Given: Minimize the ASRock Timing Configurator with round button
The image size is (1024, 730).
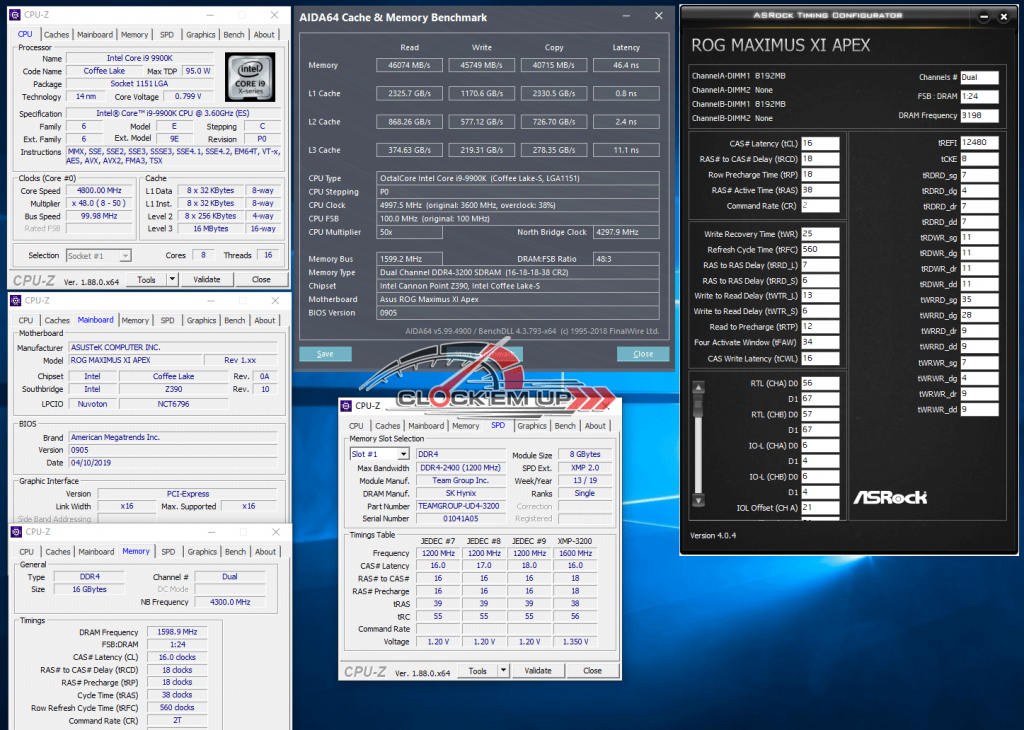Looking at the screenshot, I should pos(986,19).
